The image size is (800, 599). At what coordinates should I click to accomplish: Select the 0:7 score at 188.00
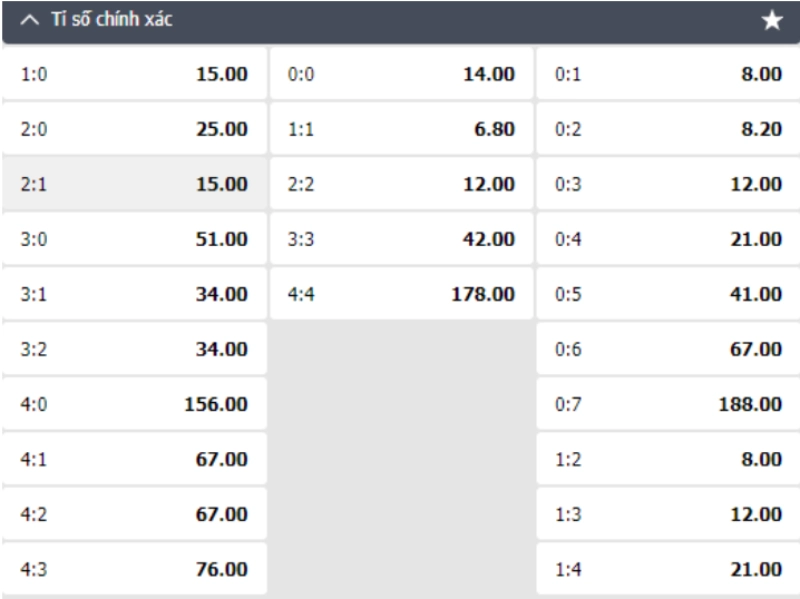tap(668, 404)
